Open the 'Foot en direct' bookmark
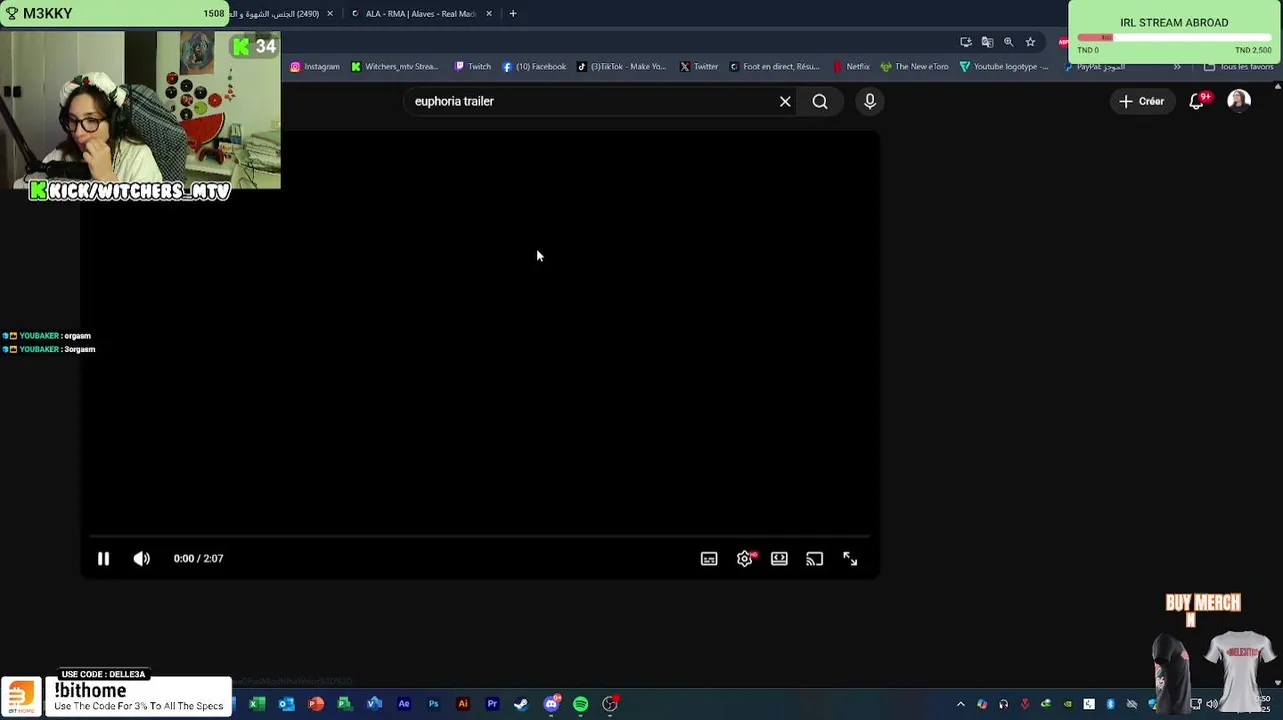Image resolution: width=1283 pixels, height=720 pixels. [x=775, y=67]
